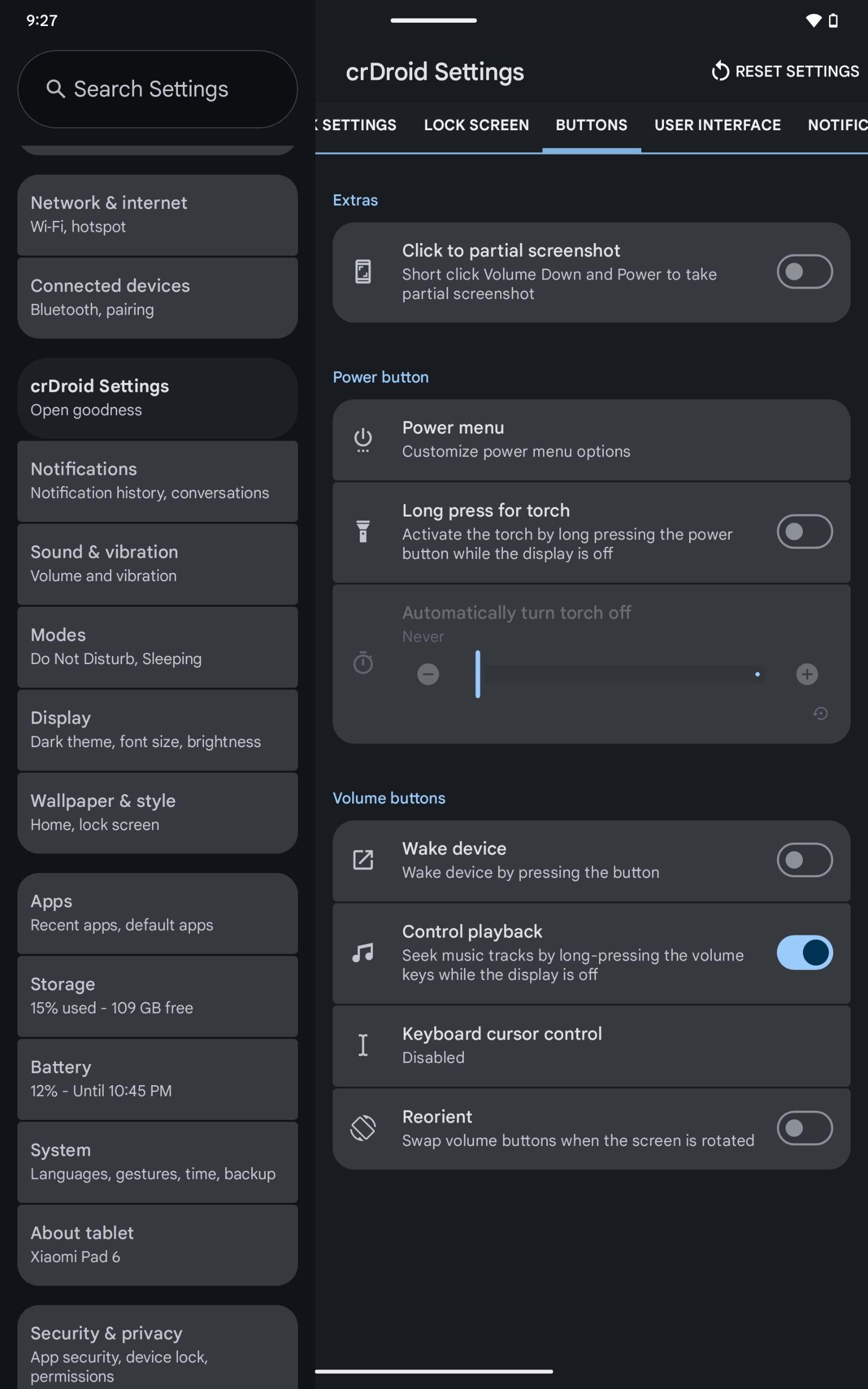Click the Wake device arrow icon
This screenshot has height=1389, width=868.
click(363, 860)
